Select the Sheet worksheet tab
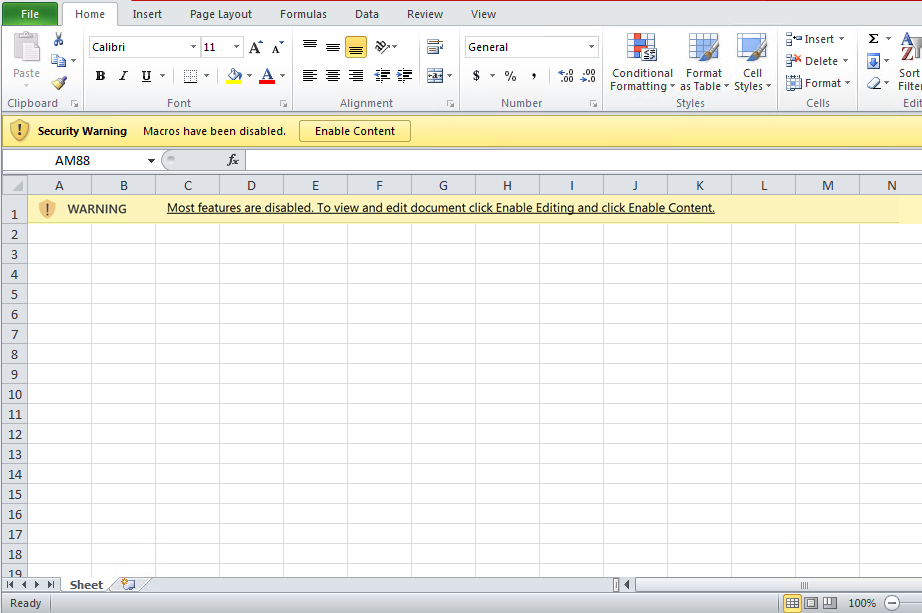The height and width of the screenshot is (613, 922). coord(86,585)
